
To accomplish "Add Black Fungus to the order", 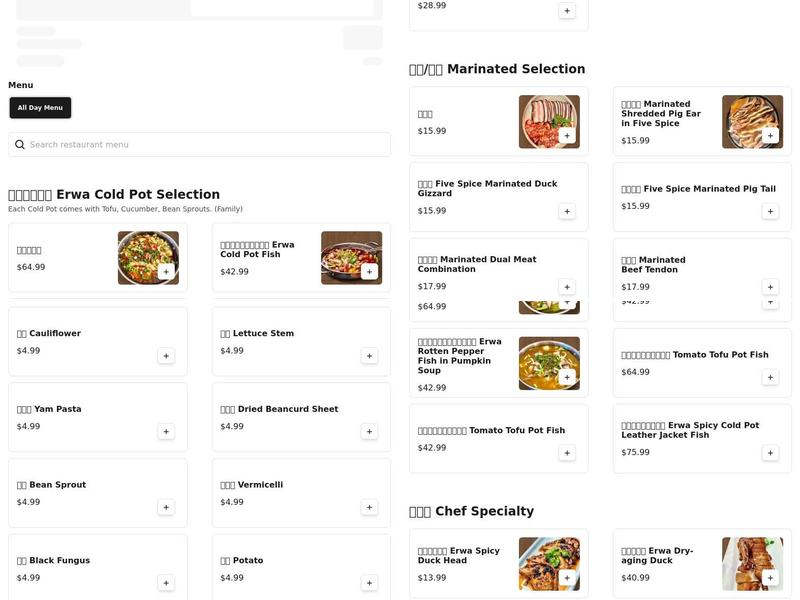I will [x=166, y=583].
